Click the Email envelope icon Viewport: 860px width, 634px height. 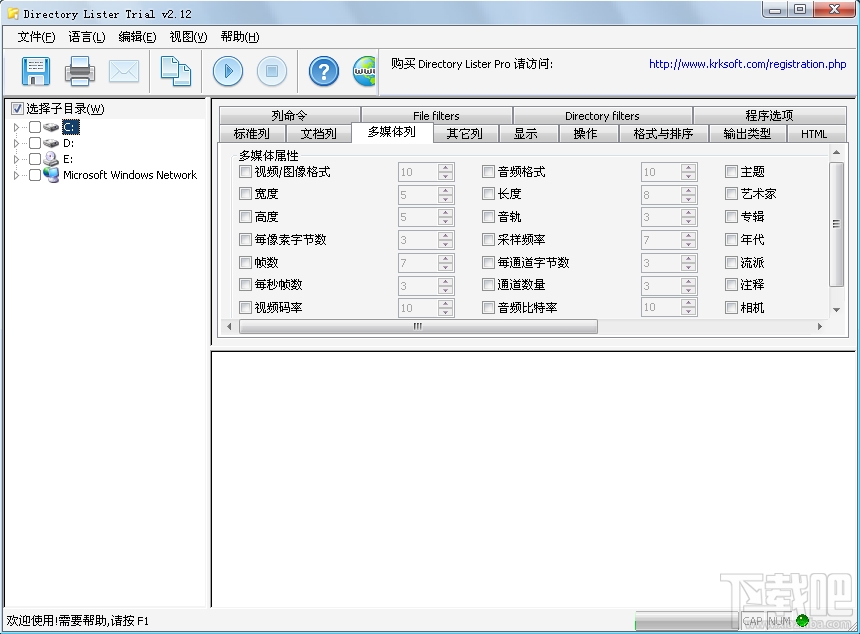(122, 71)
